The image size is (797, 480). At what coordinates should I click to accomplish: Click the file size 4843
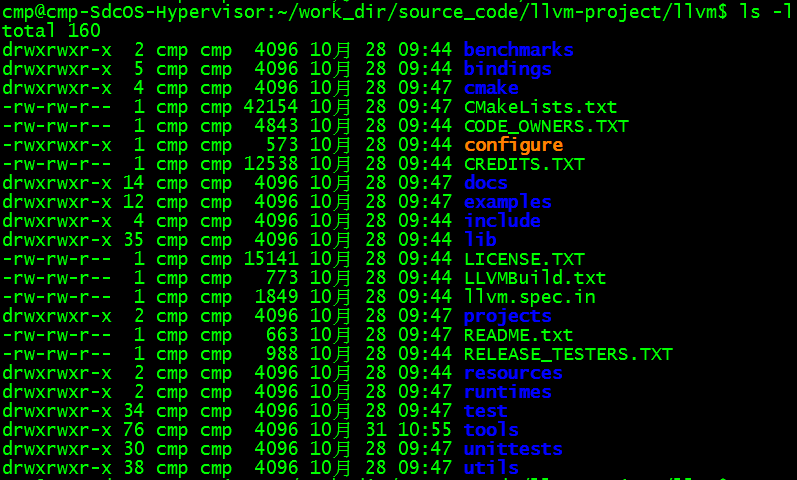[277, 126]
